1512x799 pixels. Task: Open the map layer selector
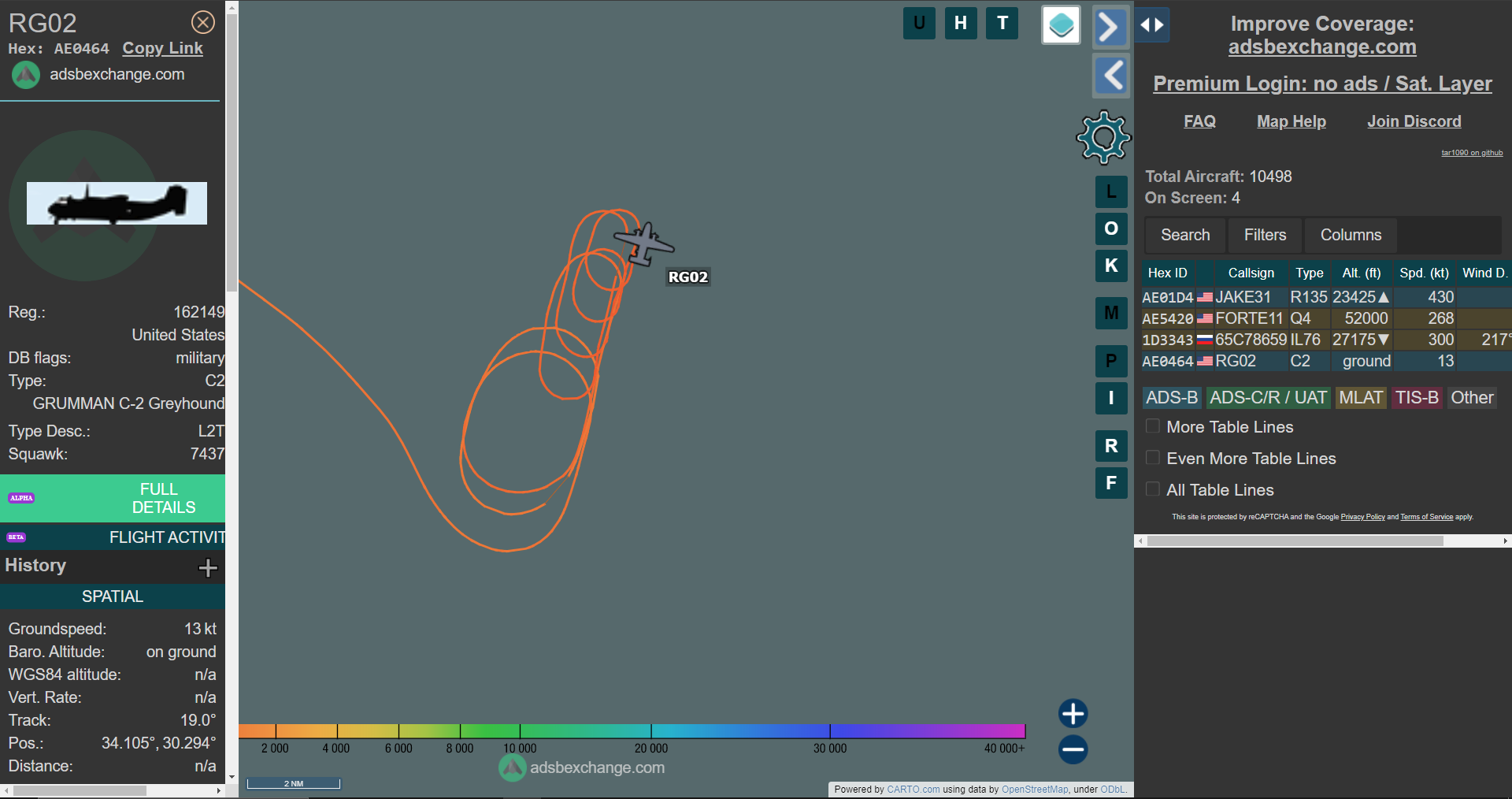1061,25
